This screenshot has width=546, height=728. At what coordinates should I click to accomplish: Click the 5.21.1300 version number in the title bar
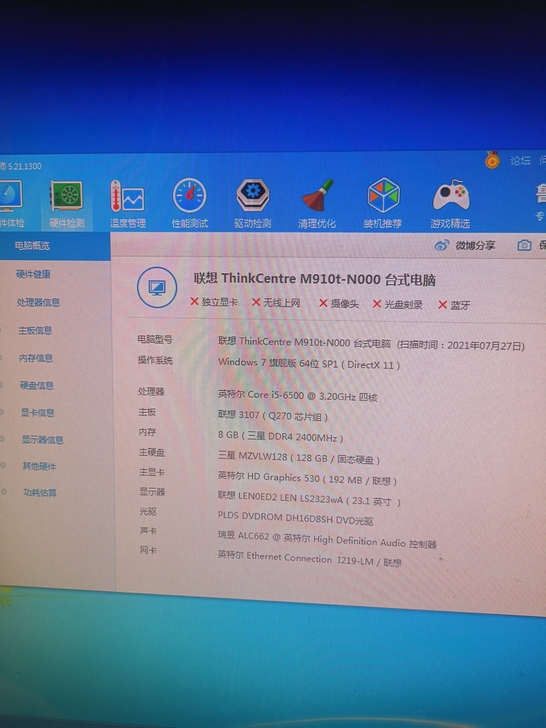25,166
